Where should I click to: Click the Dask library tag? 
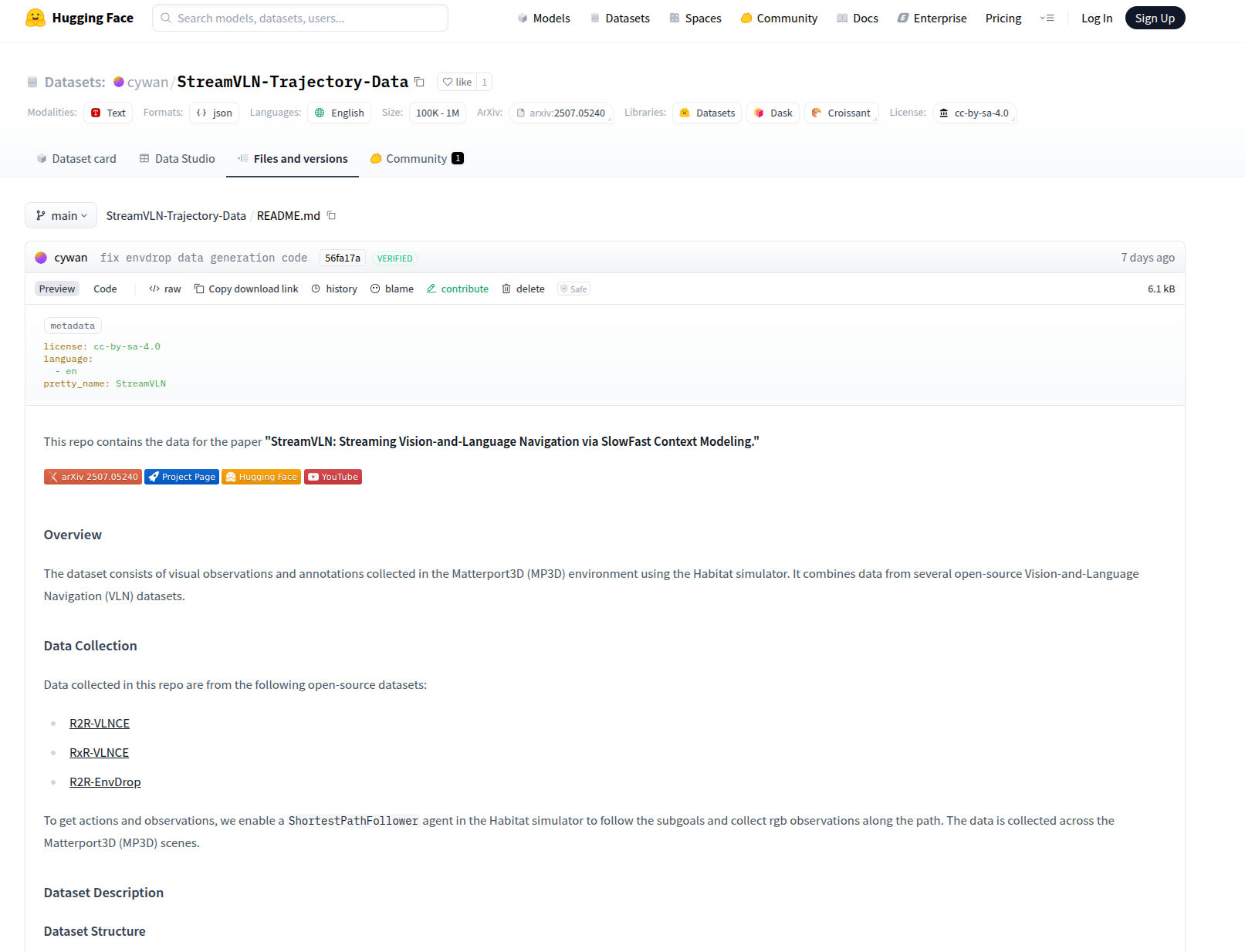tap(773, 113)
